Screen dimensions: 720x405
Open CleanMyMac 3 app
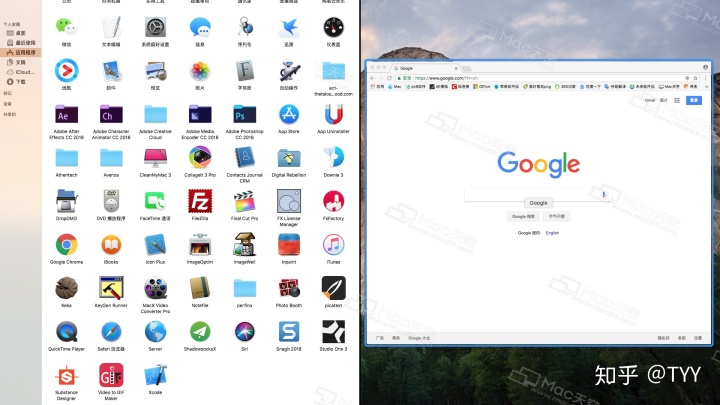pyautogui.click(x=155, y=158)
